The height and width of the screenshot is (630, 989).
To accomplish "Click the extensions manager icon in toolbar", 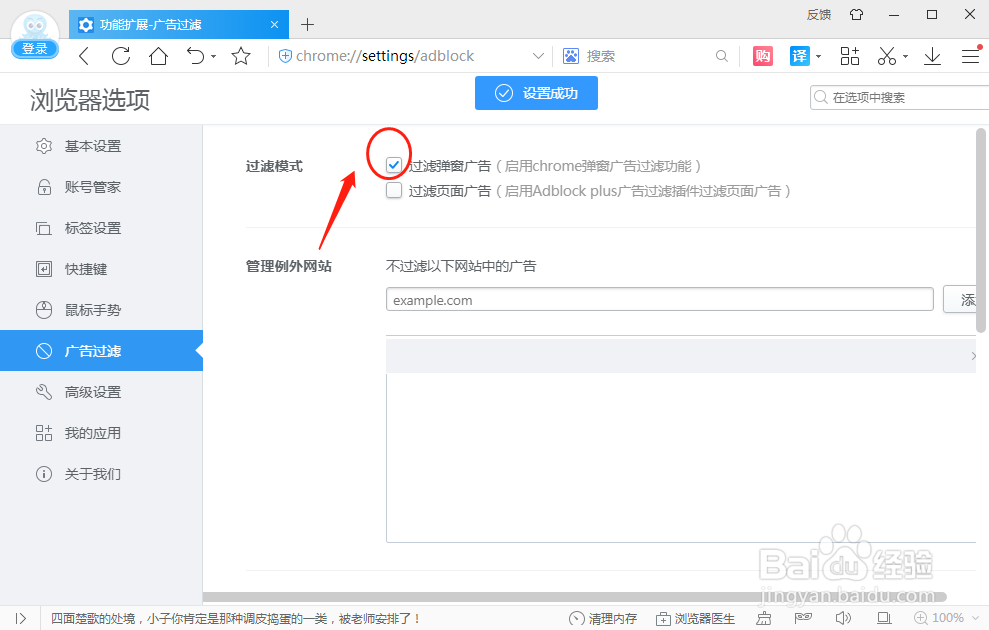I will [x=849, y=56].
